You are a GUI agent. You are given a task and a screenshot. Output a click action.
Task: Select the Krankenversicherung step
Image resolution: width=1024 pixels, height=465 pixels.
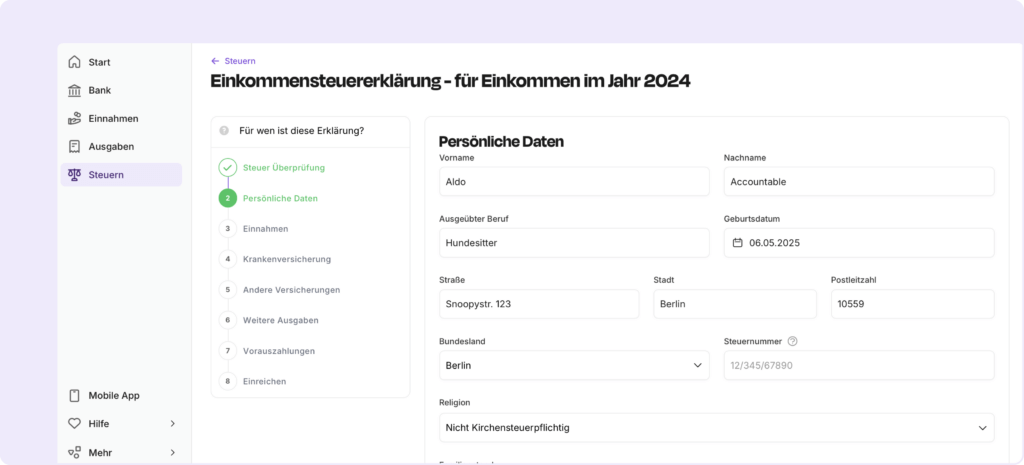(286, 259)
